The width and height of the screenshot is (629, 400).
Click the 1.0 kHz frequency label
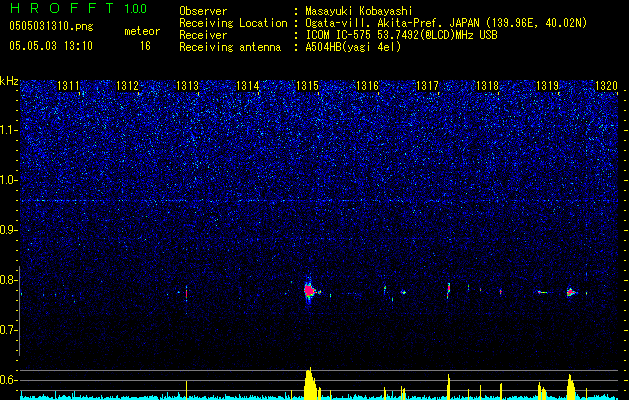(9, 180)
